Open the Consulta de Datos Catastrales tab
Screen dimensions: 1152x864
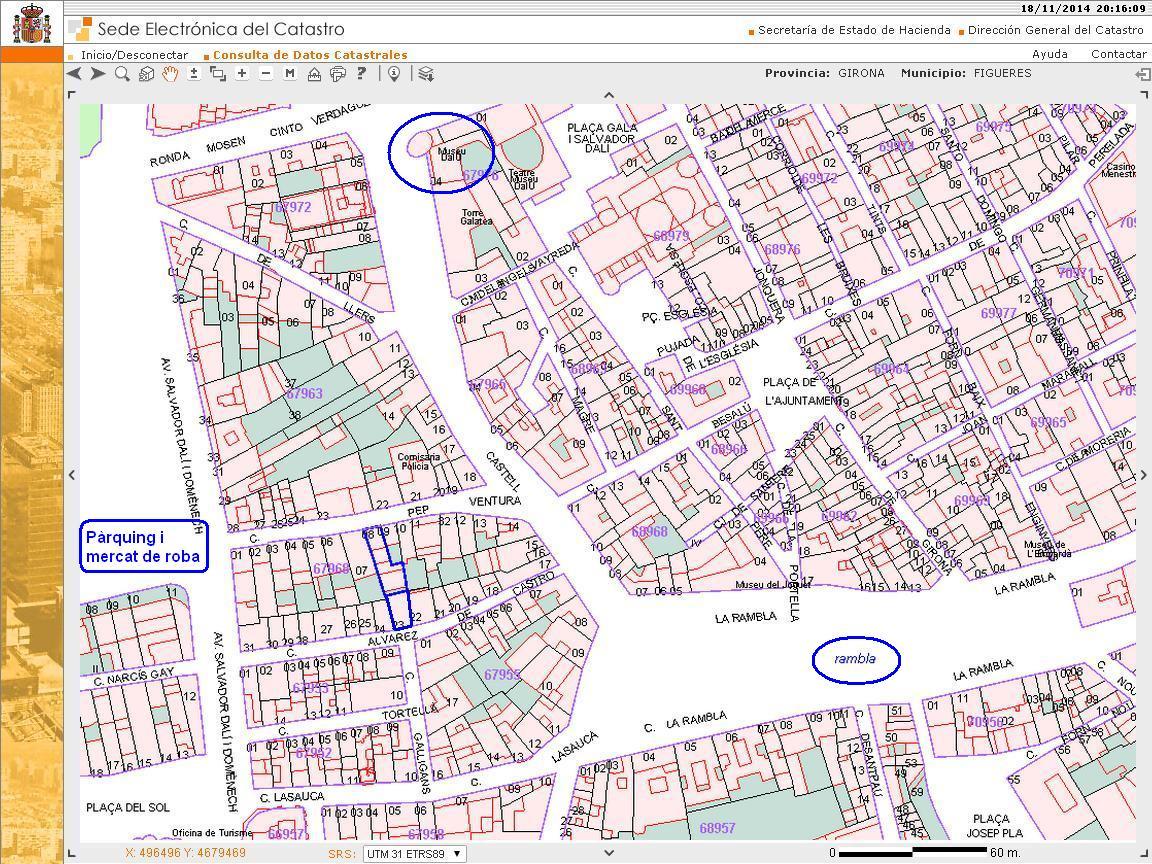[x=309, y=55]
